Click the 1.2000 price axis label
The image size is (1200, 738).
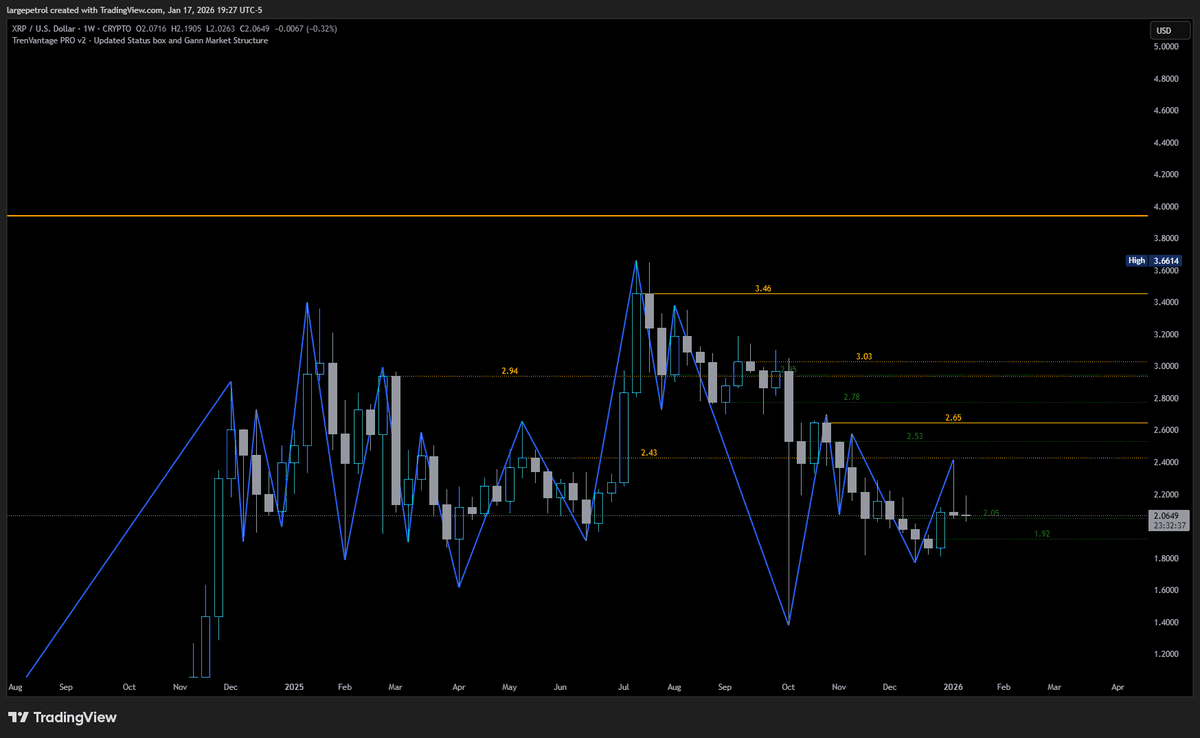[x=1167, y=654]
